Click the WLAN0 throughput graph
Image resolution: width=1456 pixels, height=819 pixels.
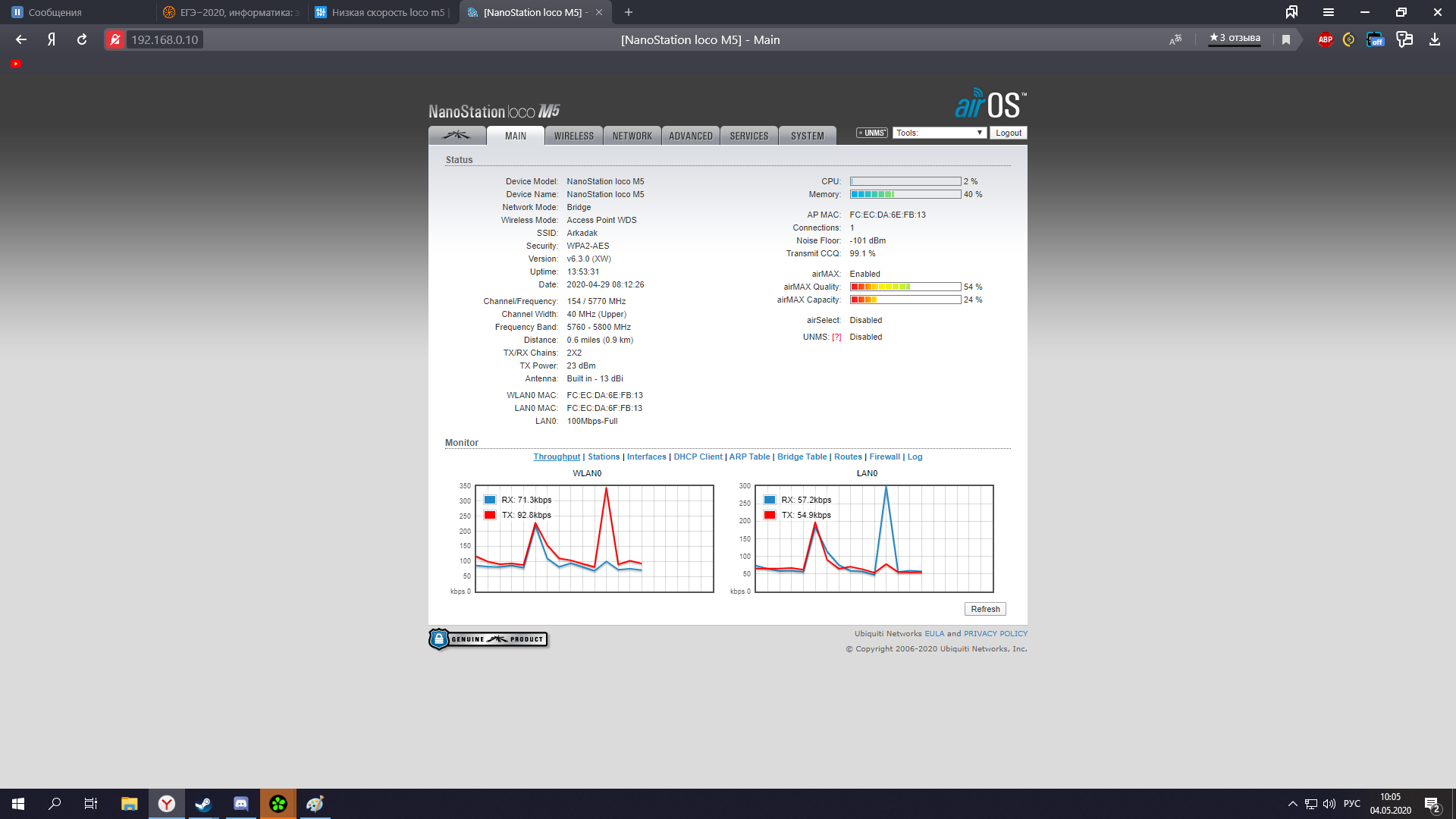[x=594, y=538]
